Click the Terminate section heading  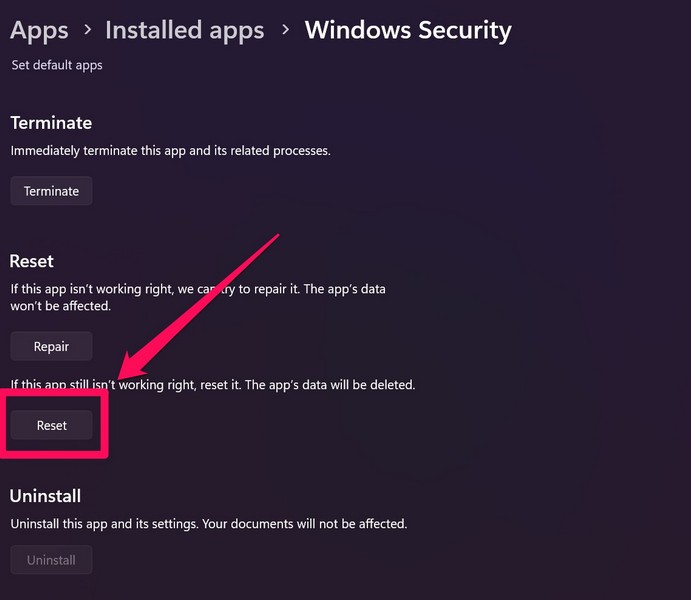50,123
